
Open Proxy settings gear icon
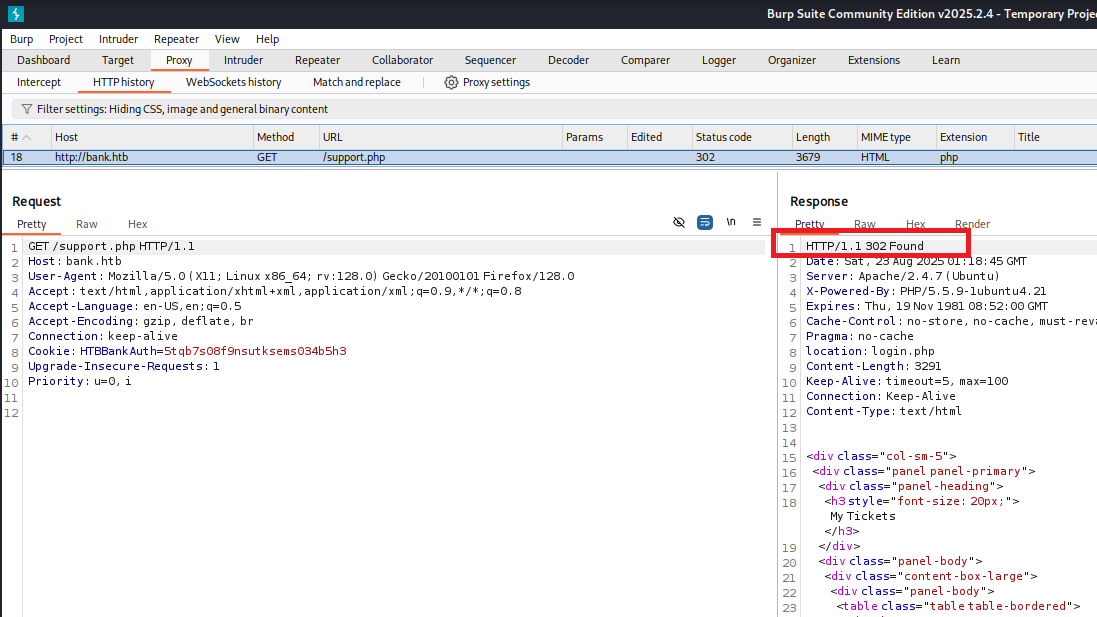click(x=451, y=82)
